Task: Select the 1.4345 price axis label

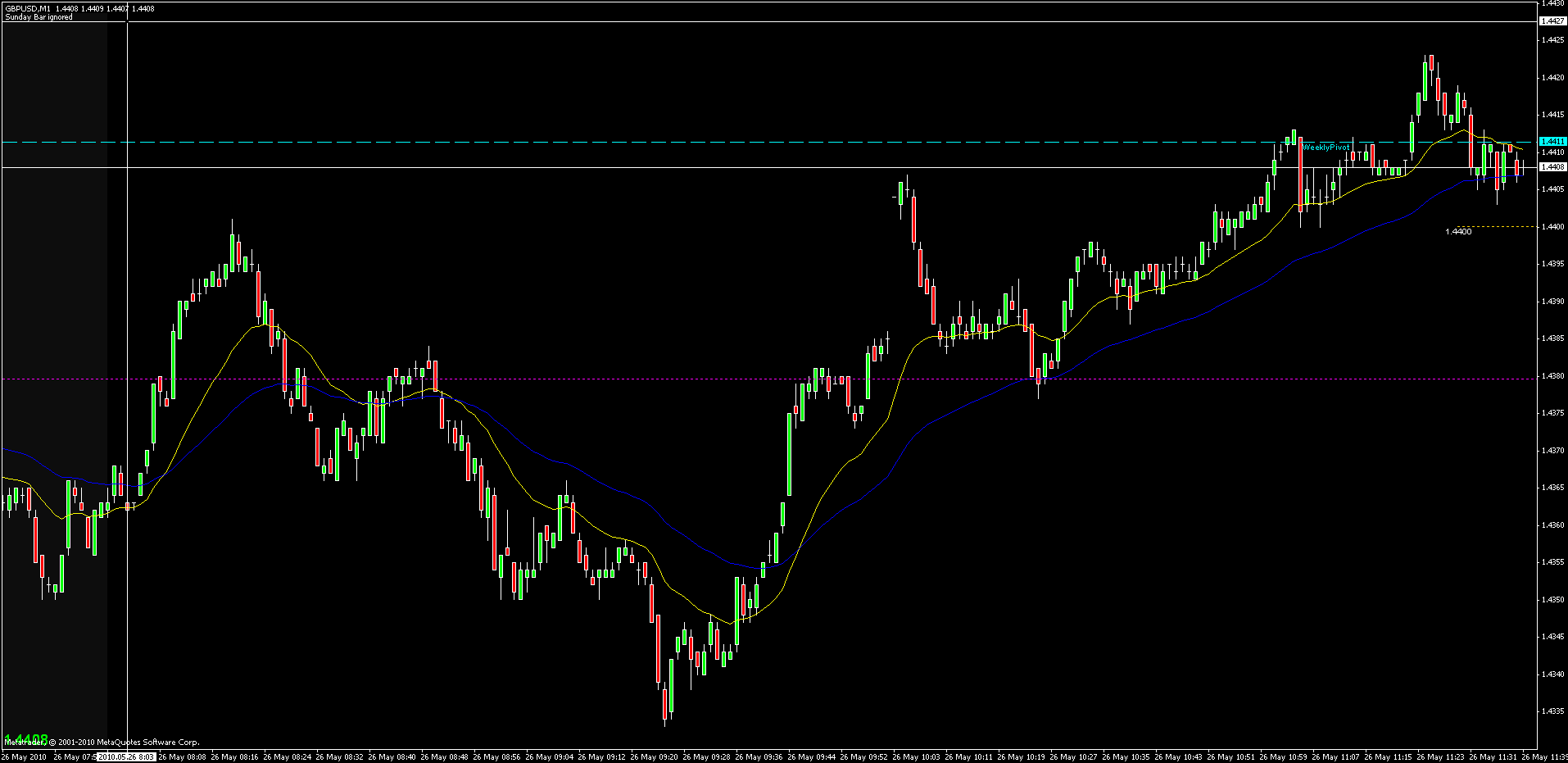Action: pos(1553,637)
